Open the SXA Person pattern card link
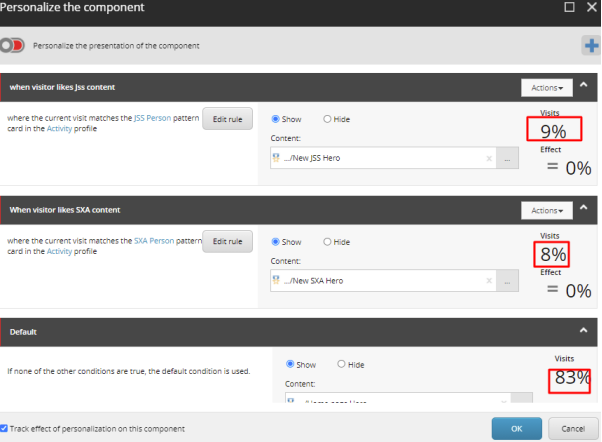The width and height of the screenshot is (602, 442). click(158, 241)
